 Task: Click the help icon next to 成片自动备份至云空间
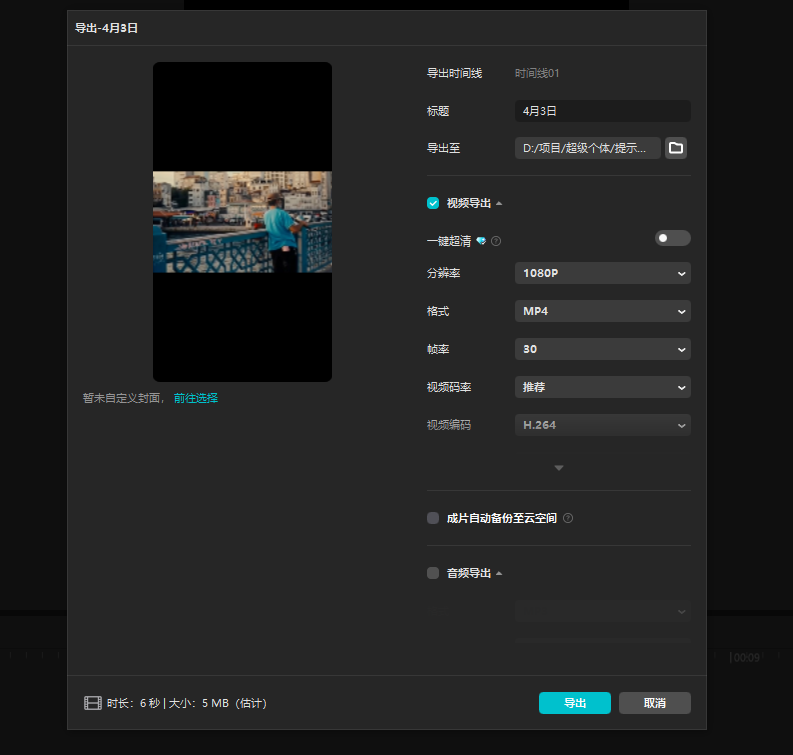pyautogui.click(x=568, y=518)
